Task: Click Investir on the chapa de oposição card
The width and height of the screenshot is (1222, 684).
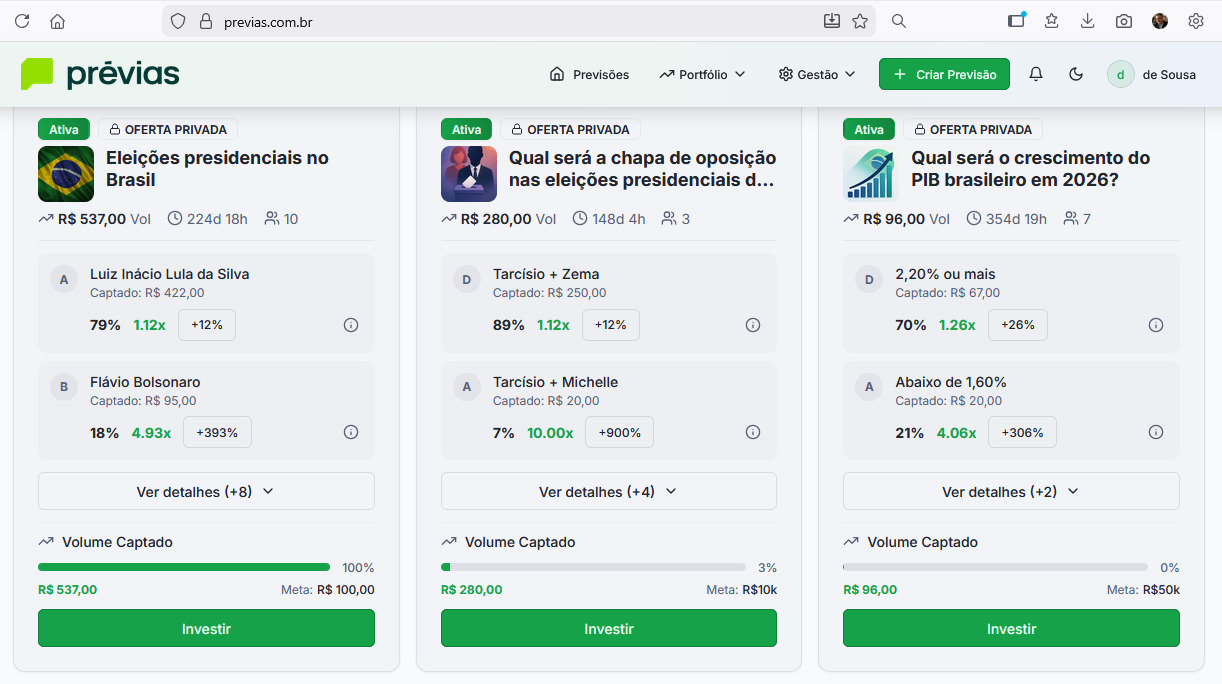Action: [x=609, y=628]
